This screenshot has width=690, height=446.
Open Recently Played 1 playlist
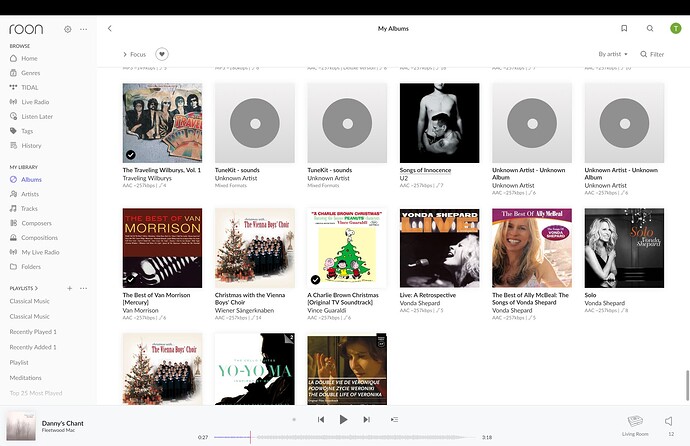pyautogui.click(x=33, y=332)
